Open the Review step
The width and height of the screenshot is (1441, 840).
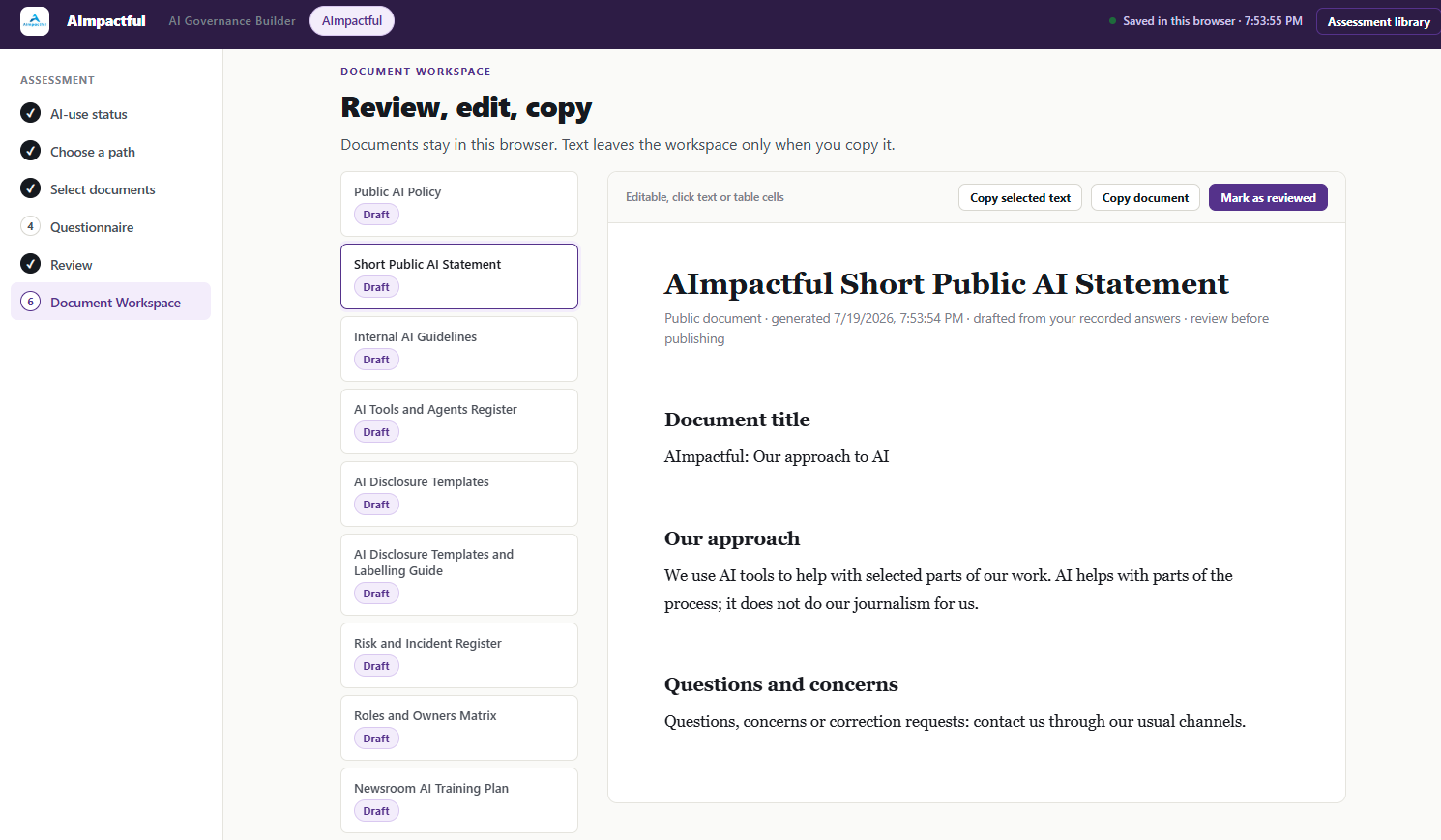point(110,265)
